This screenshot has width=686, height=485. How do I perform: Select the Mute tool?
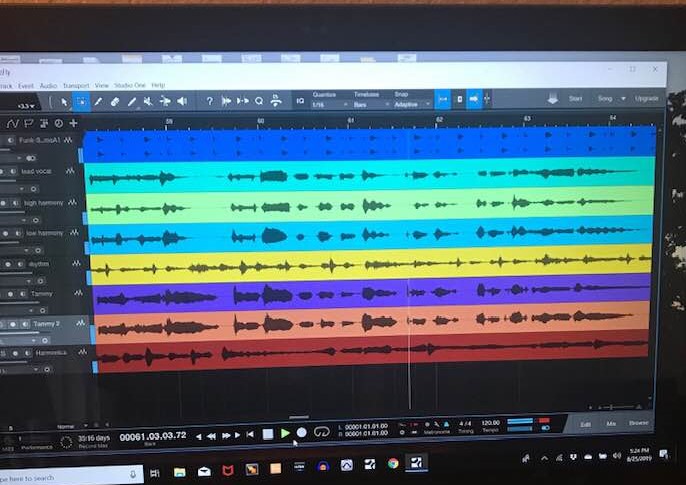148,101
